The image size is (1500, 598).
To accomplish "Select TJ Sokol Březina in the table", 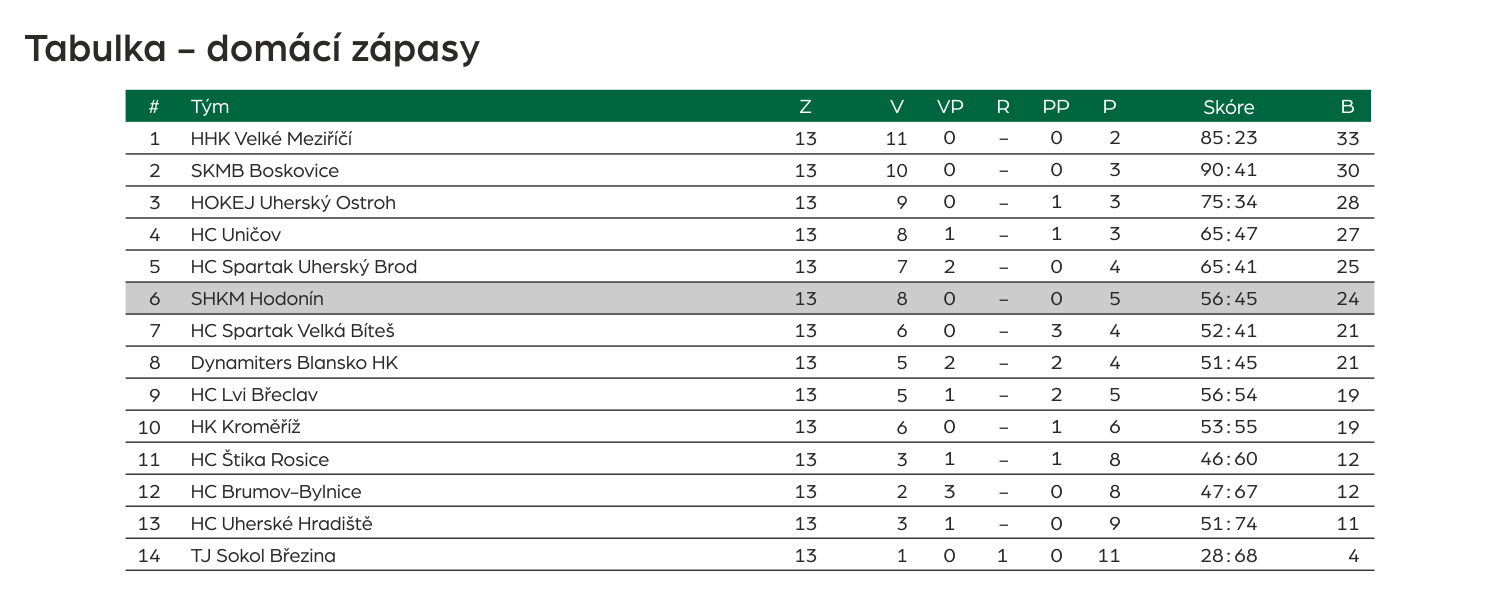I will pos(263,556).
